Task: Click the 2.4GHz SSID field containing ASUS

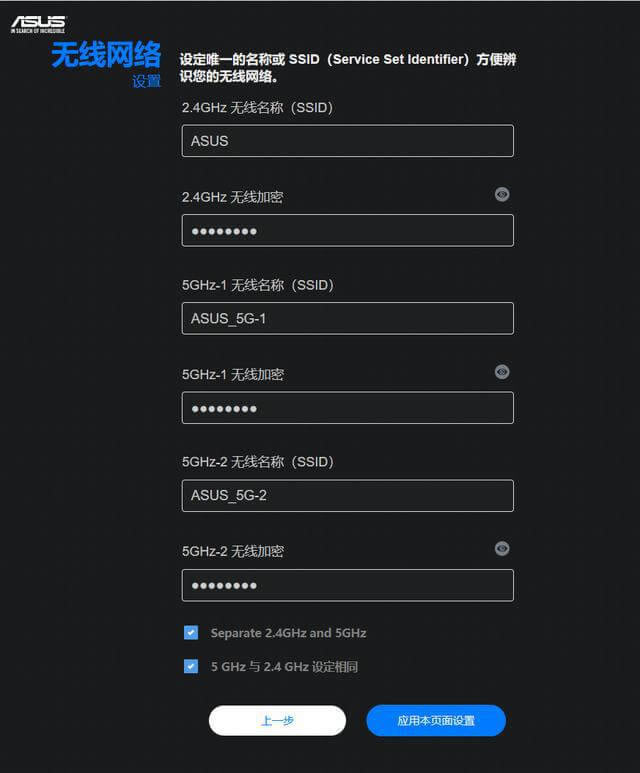Action: (347, 141)
